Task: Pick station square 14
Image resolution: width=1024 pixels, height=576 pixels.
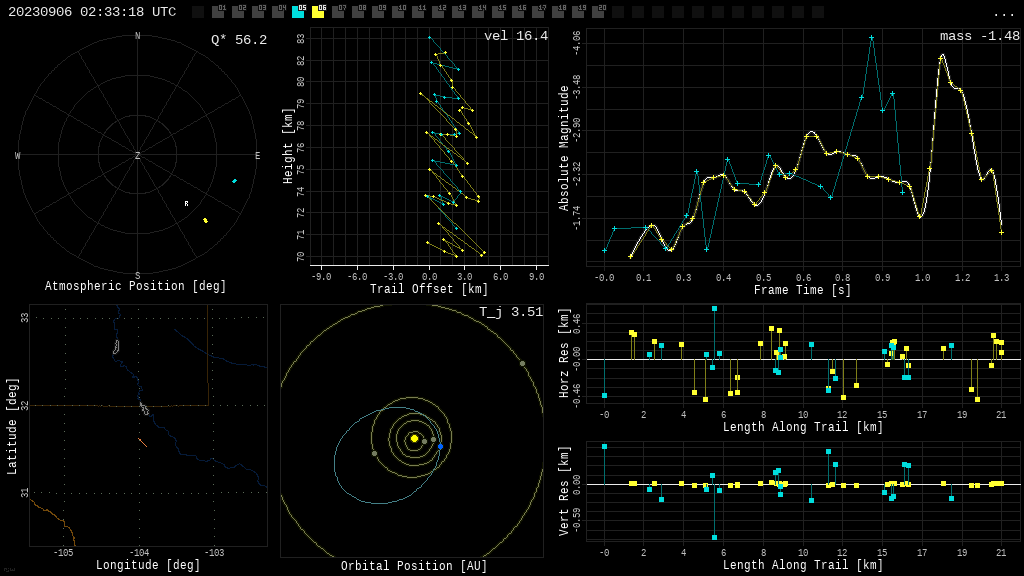Action: (x=478, y=12)
